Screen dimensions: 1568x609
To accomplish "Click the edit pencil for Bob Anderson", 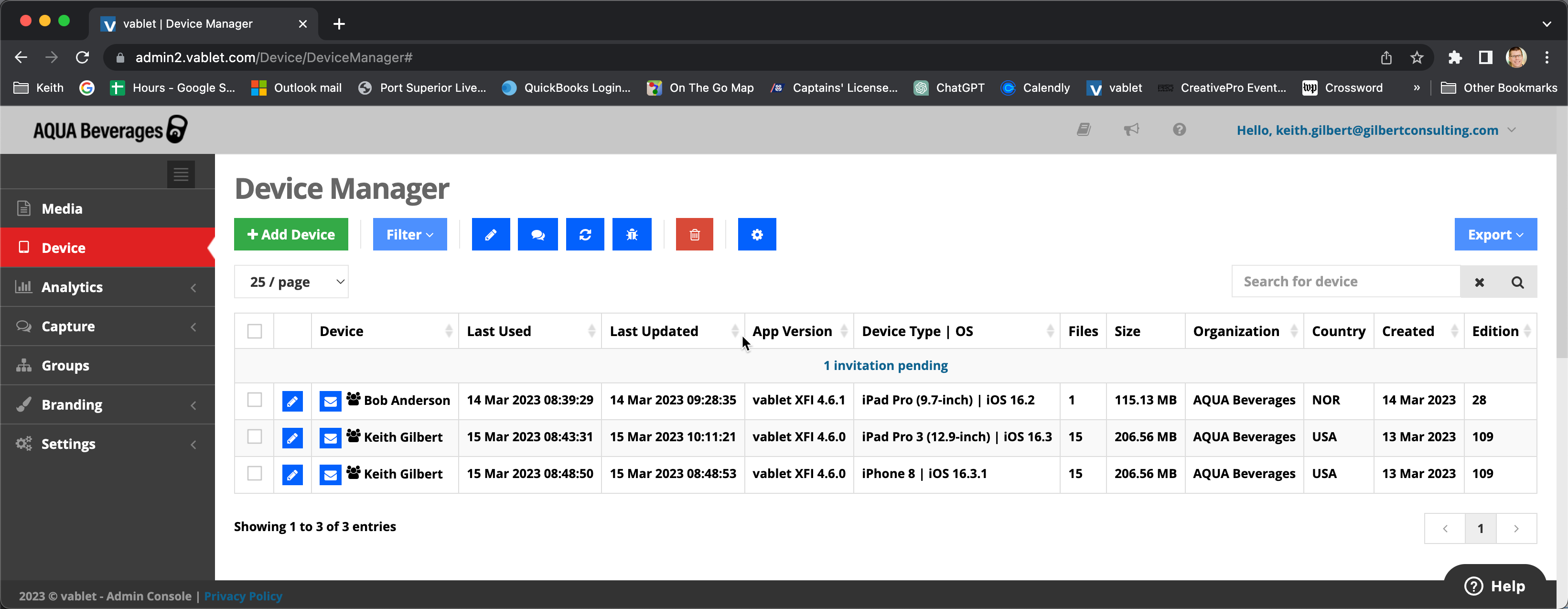I will (292, 402).
